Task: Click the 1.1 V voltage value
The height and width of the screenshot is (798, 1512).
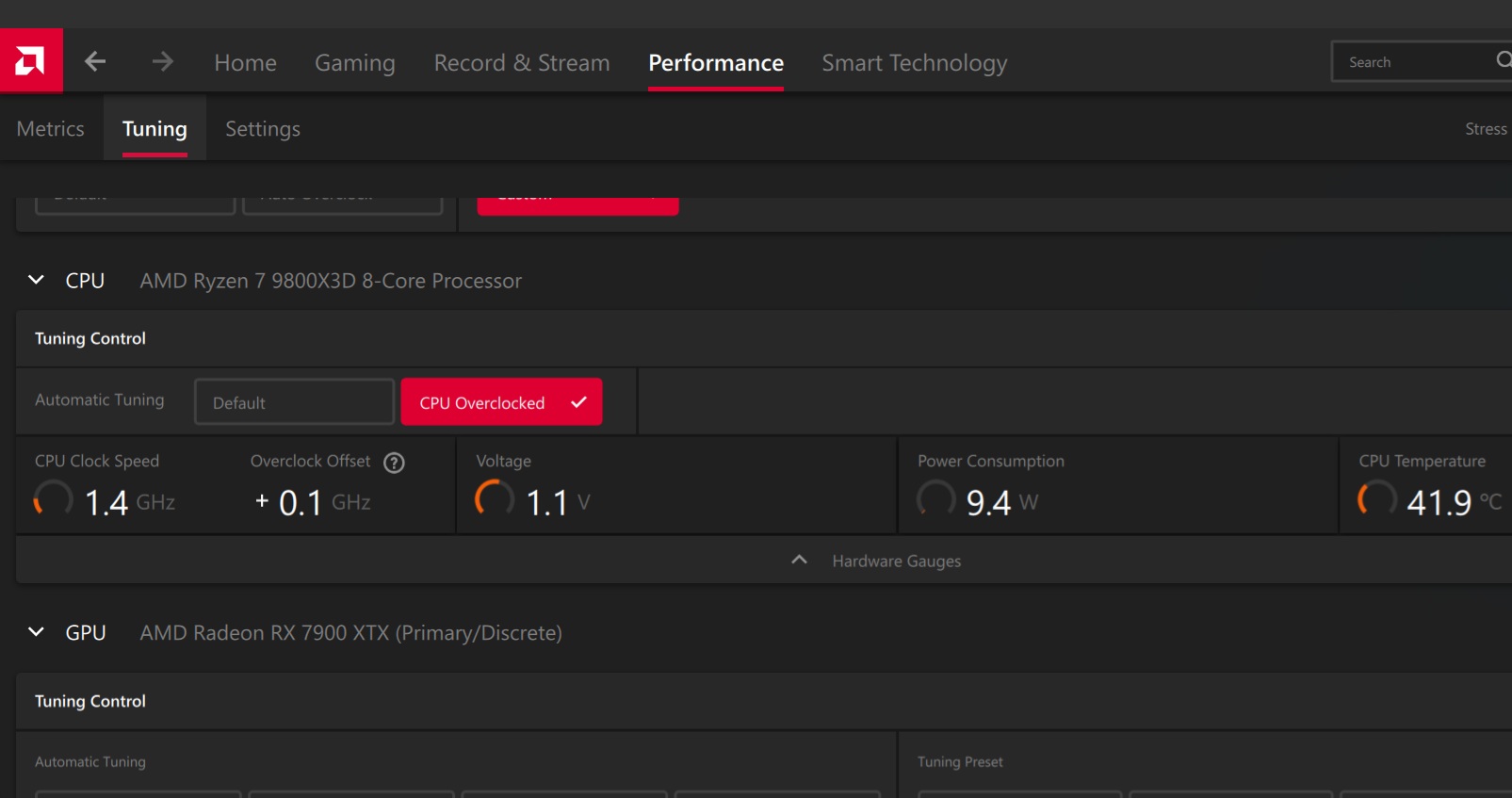Action: coord(558,502)
